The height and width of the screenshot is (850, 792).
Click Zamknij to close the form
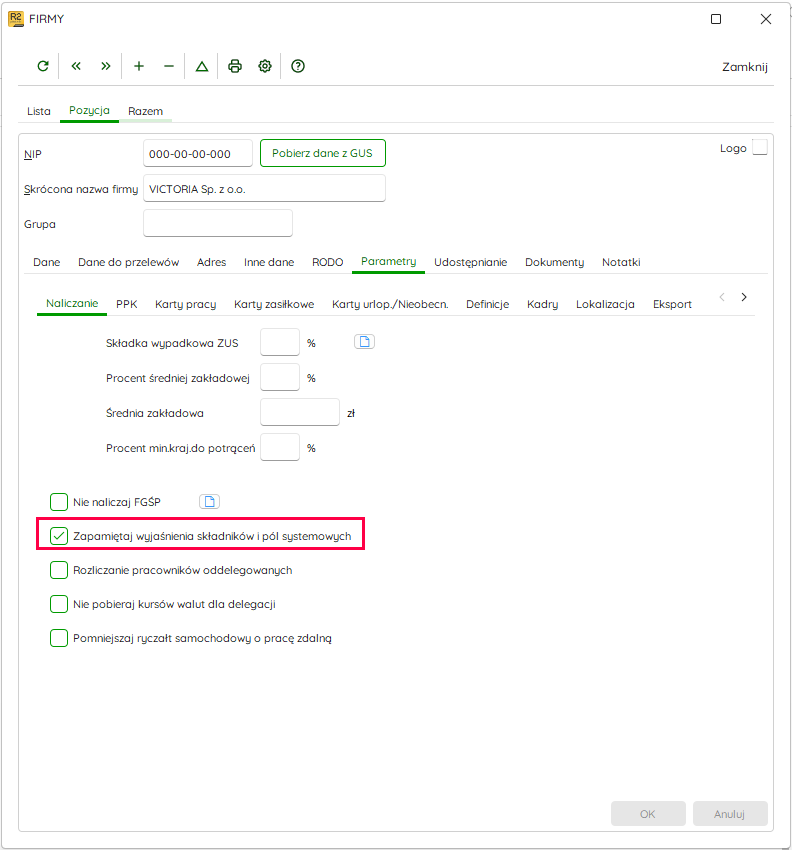[744, 67]
